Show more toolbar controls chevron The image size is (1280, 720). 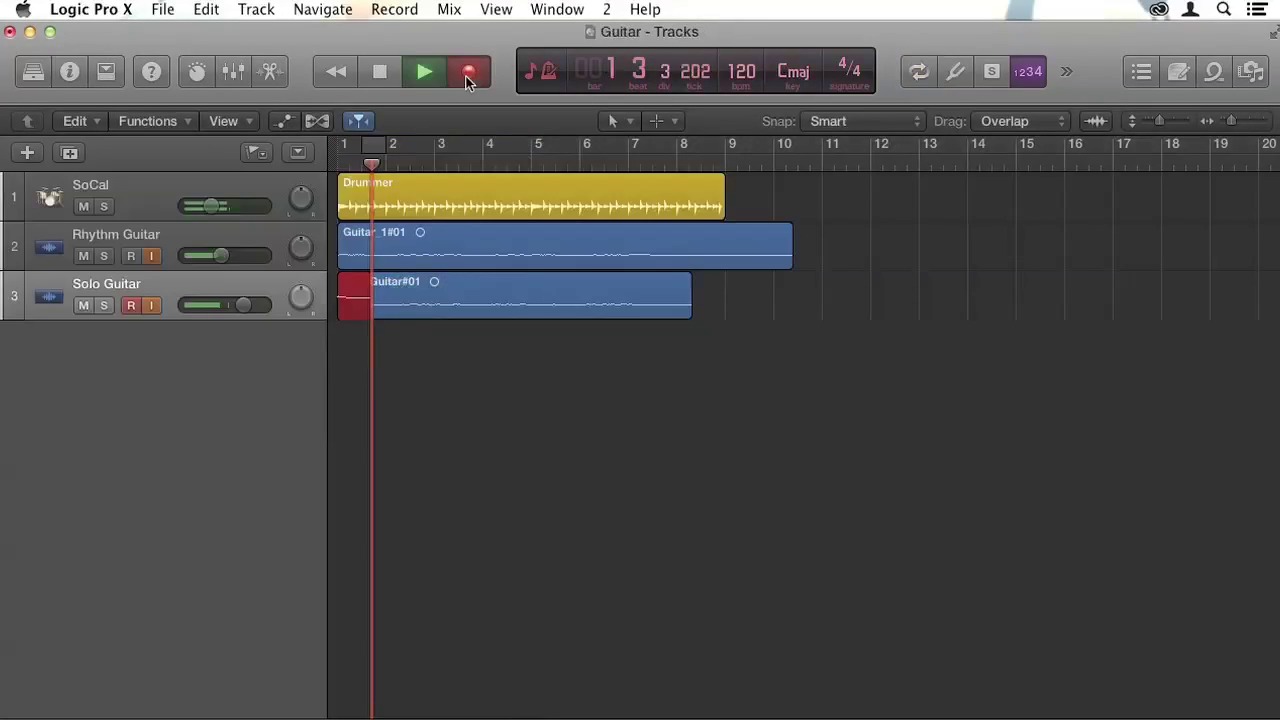(1066, 71)
